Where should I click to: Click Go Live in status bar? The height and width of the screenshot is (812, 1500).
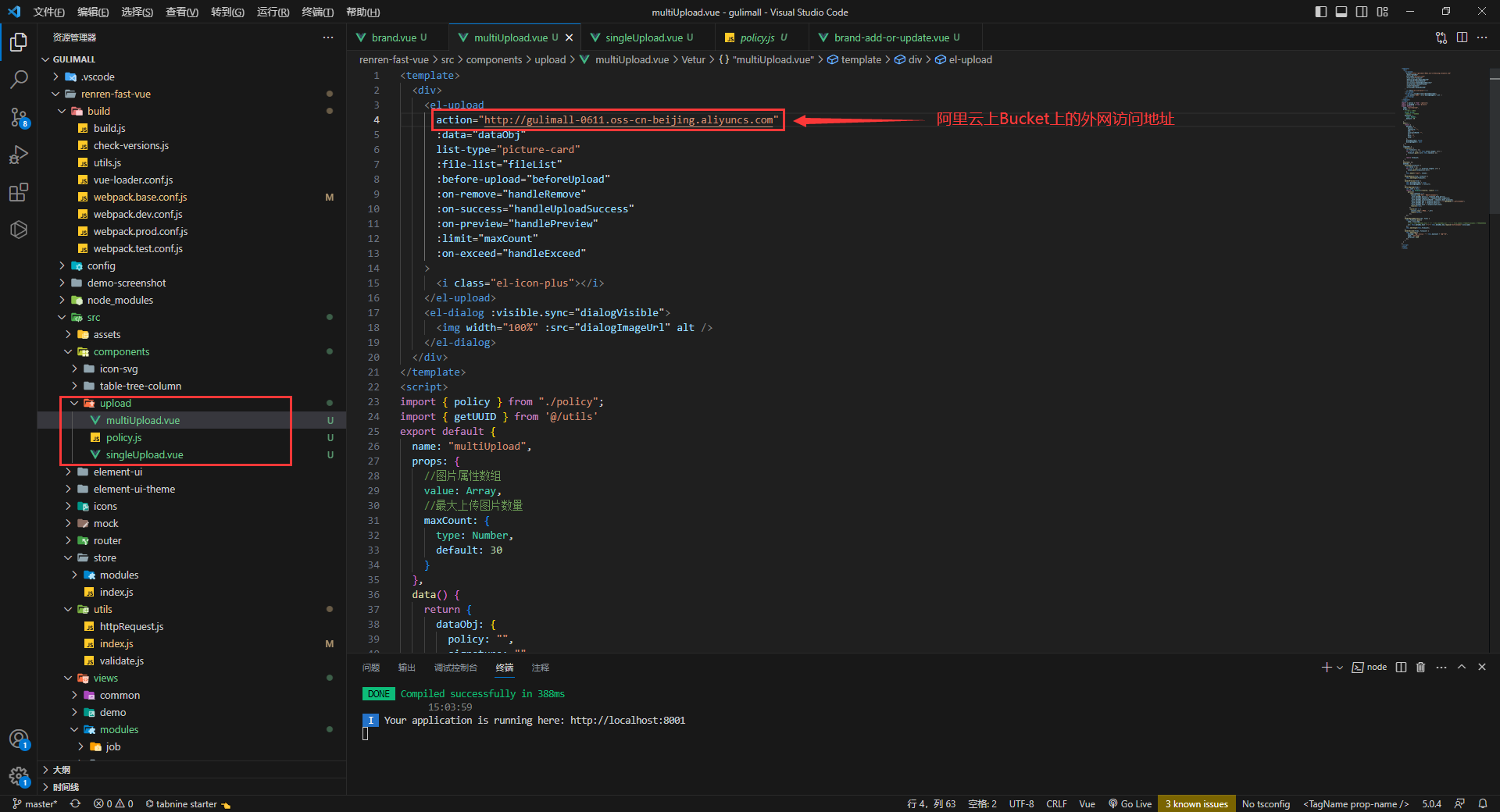click(x=1130, y=804)
